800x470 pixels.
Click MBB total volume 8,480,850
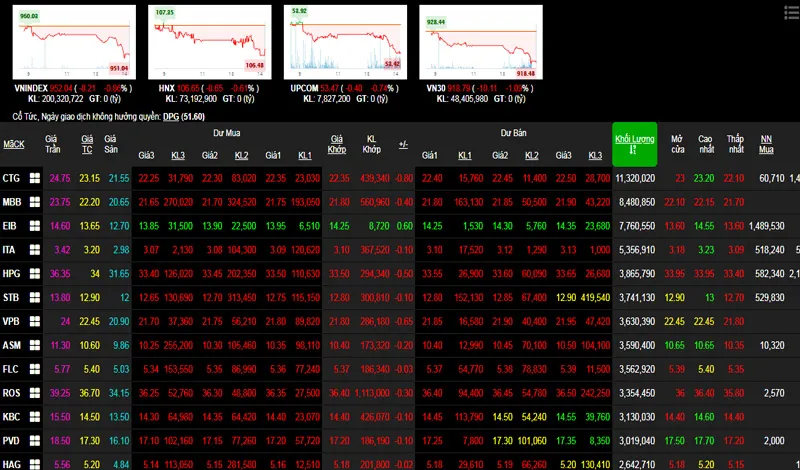(637, 202)
